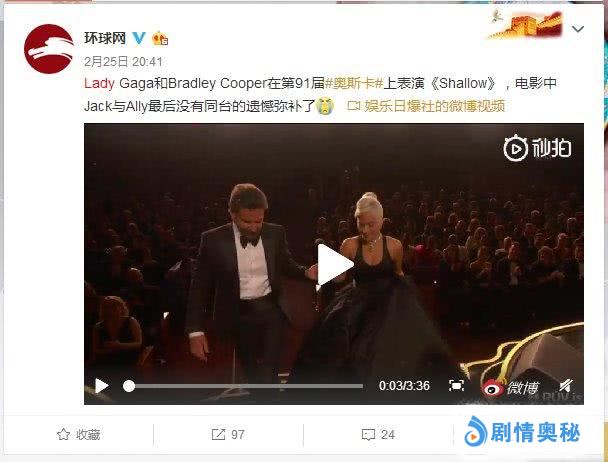The image size is (608, 462).
Task: Unmute the video via the speaker icon
Action: point(566,386)
